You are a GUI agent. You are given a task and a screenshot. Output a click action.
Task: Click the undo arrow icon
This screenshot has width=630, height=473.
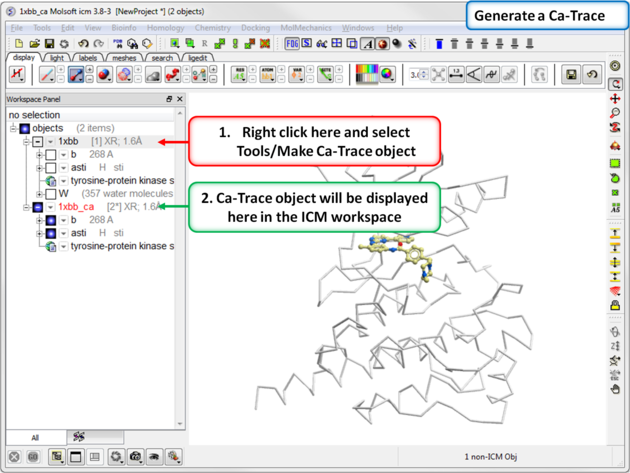tap(83, 44)
